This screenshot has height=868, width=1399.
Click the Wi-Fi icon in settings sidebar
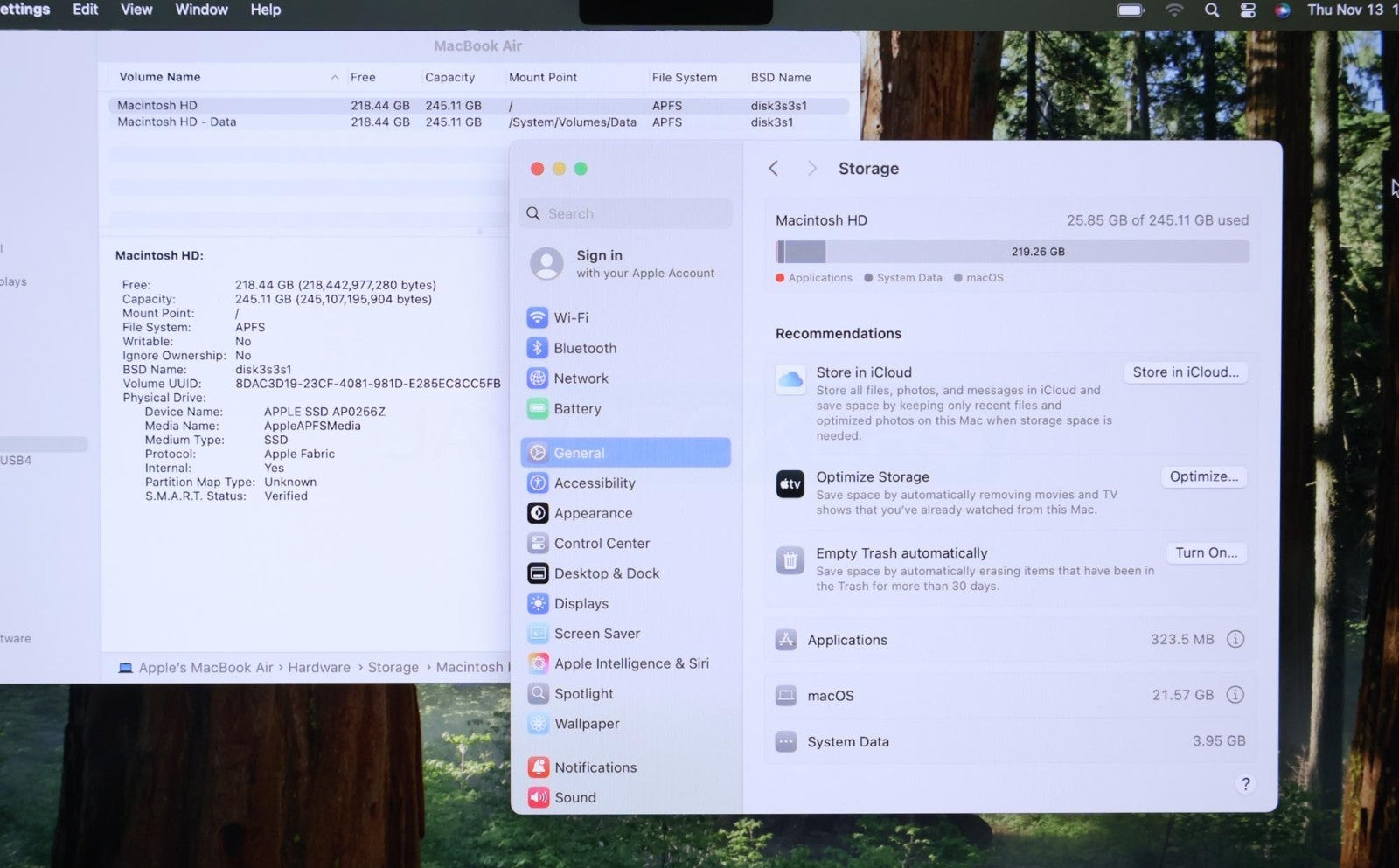(x=538, y=317)
